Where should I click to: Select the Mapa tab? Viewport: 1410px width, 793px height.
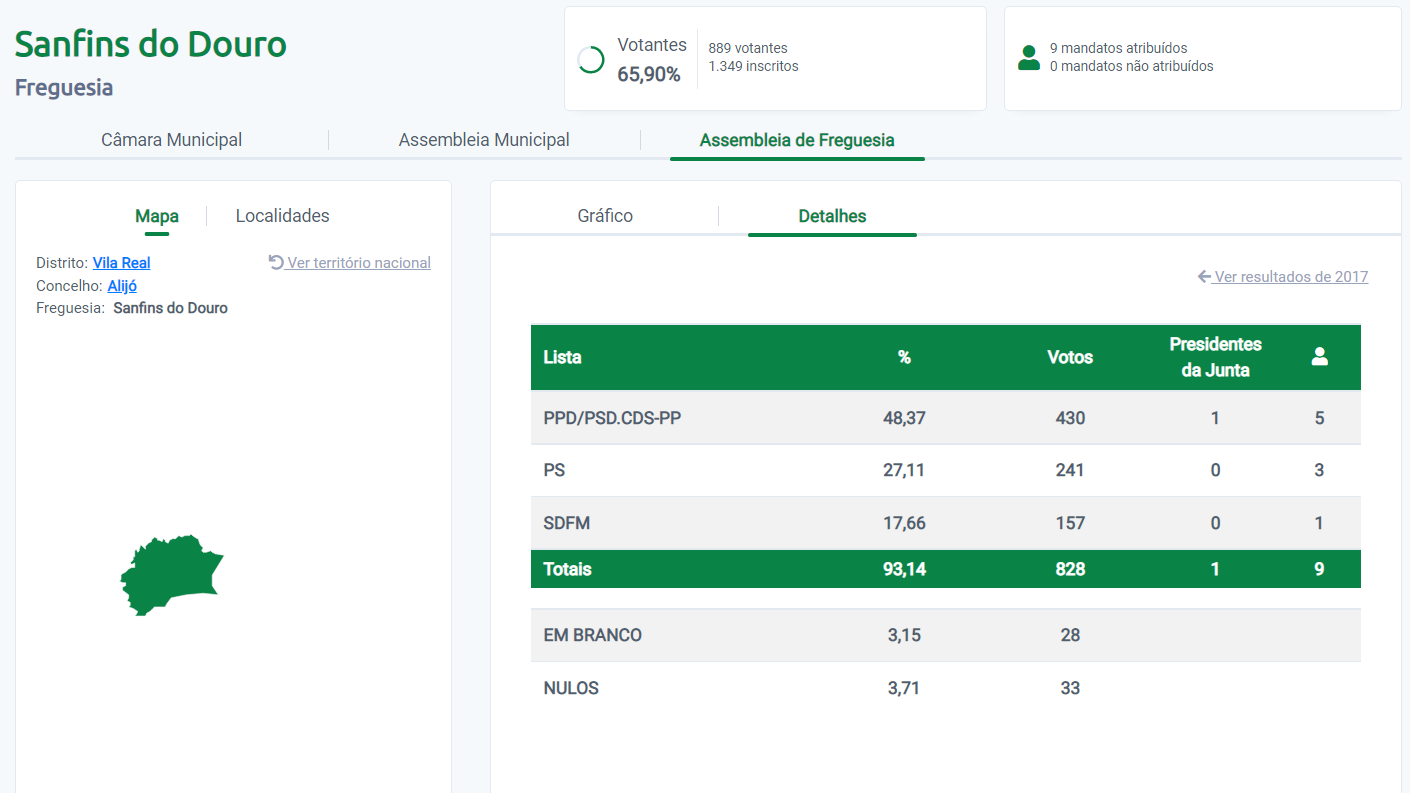click(157, 216)
